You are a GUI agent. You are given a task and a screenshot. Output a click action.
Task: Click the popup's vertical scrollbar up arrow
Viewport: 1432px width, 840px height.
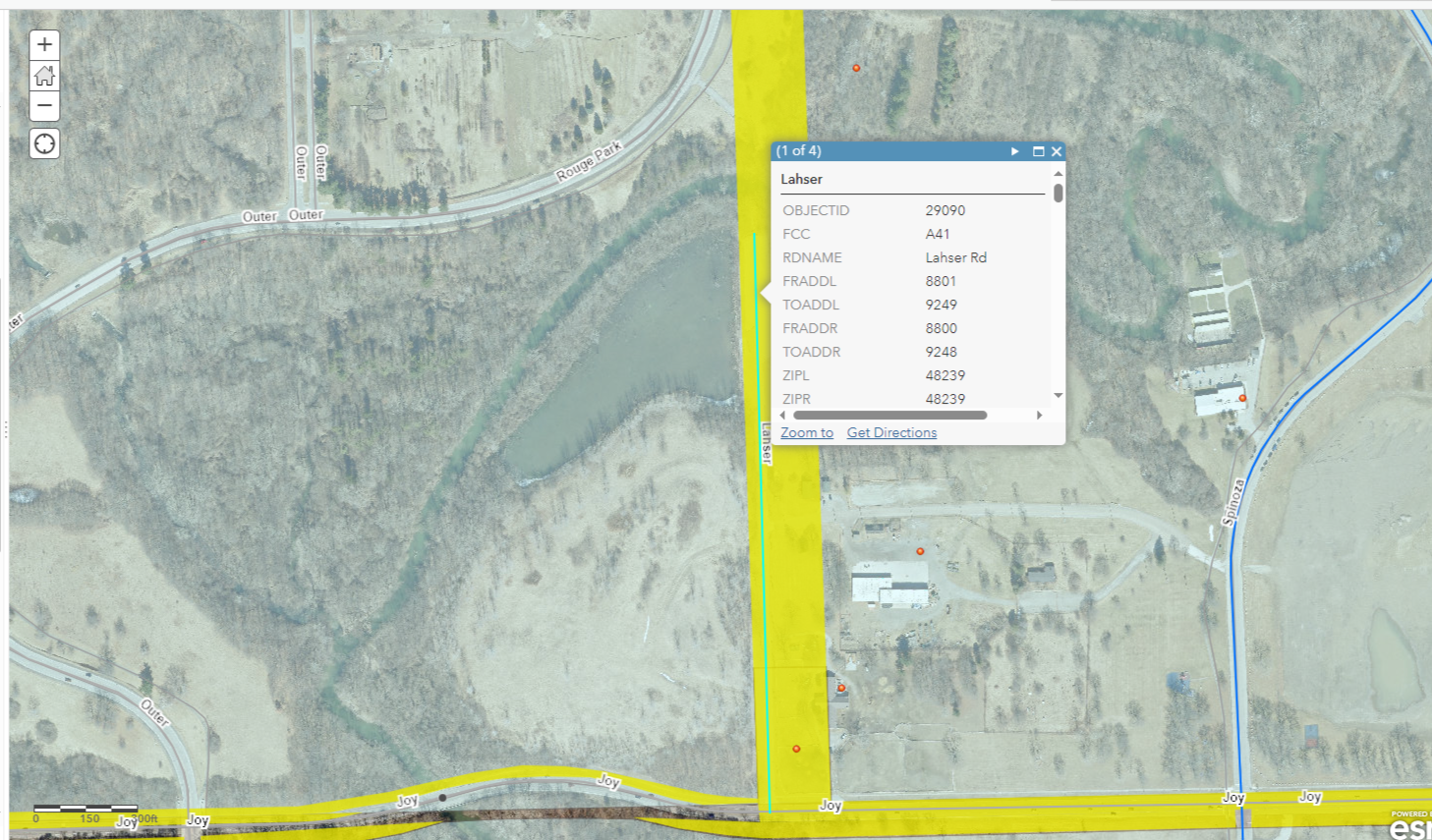tap(1059, 173)
